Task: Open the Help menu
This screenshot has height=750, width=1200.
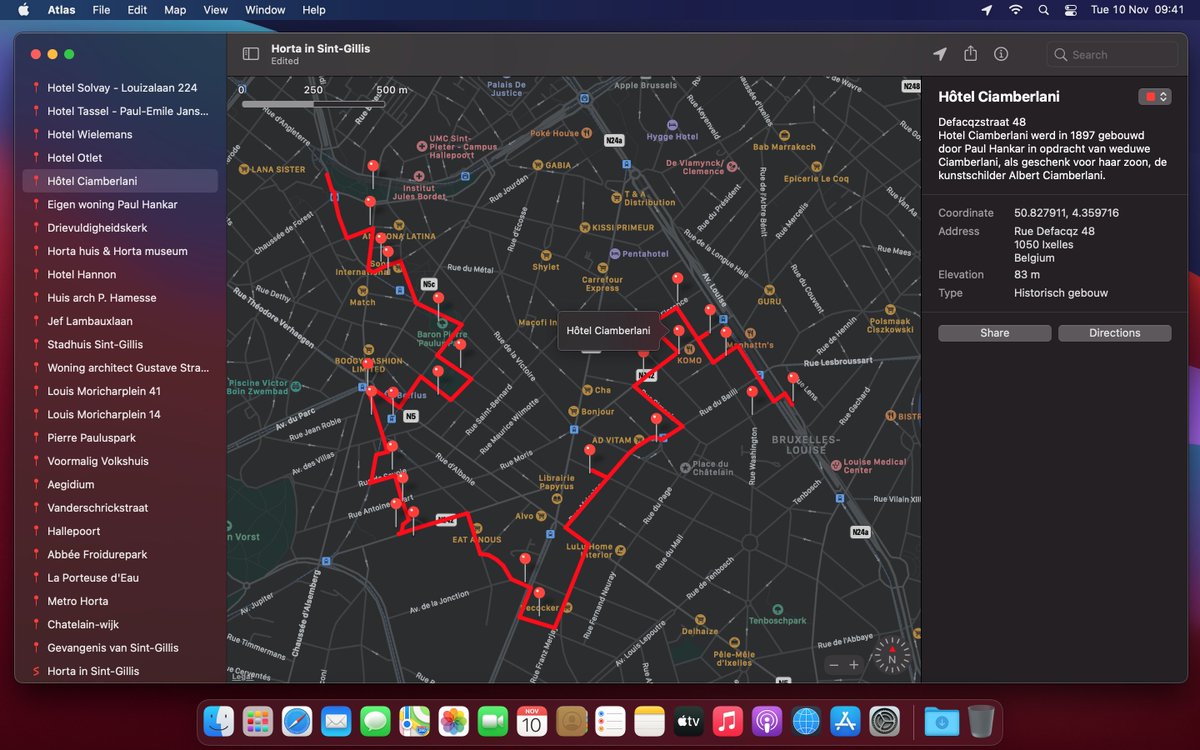Action: coord(314,10)
